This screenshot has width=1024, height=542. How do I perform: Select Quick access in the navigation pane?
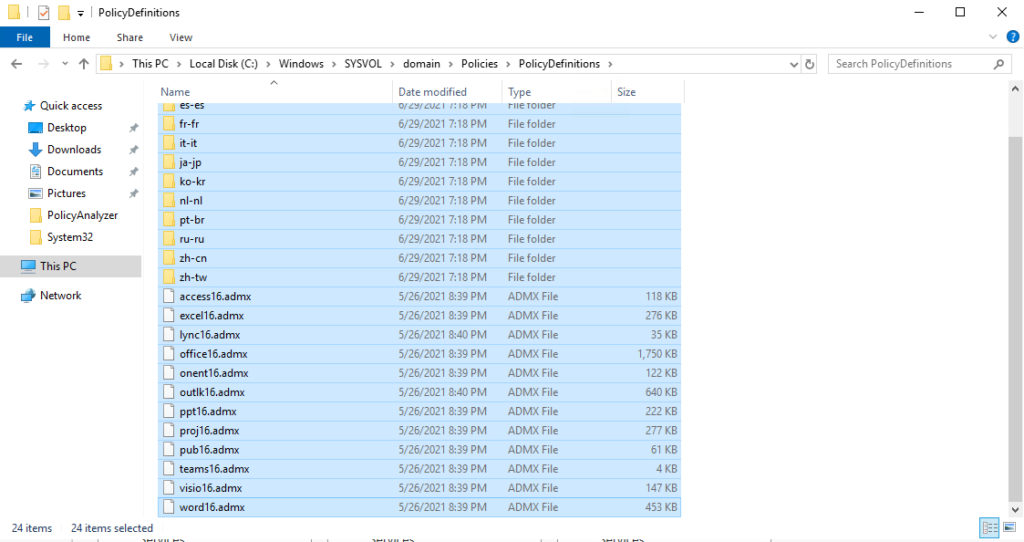[x=71, y=106]
